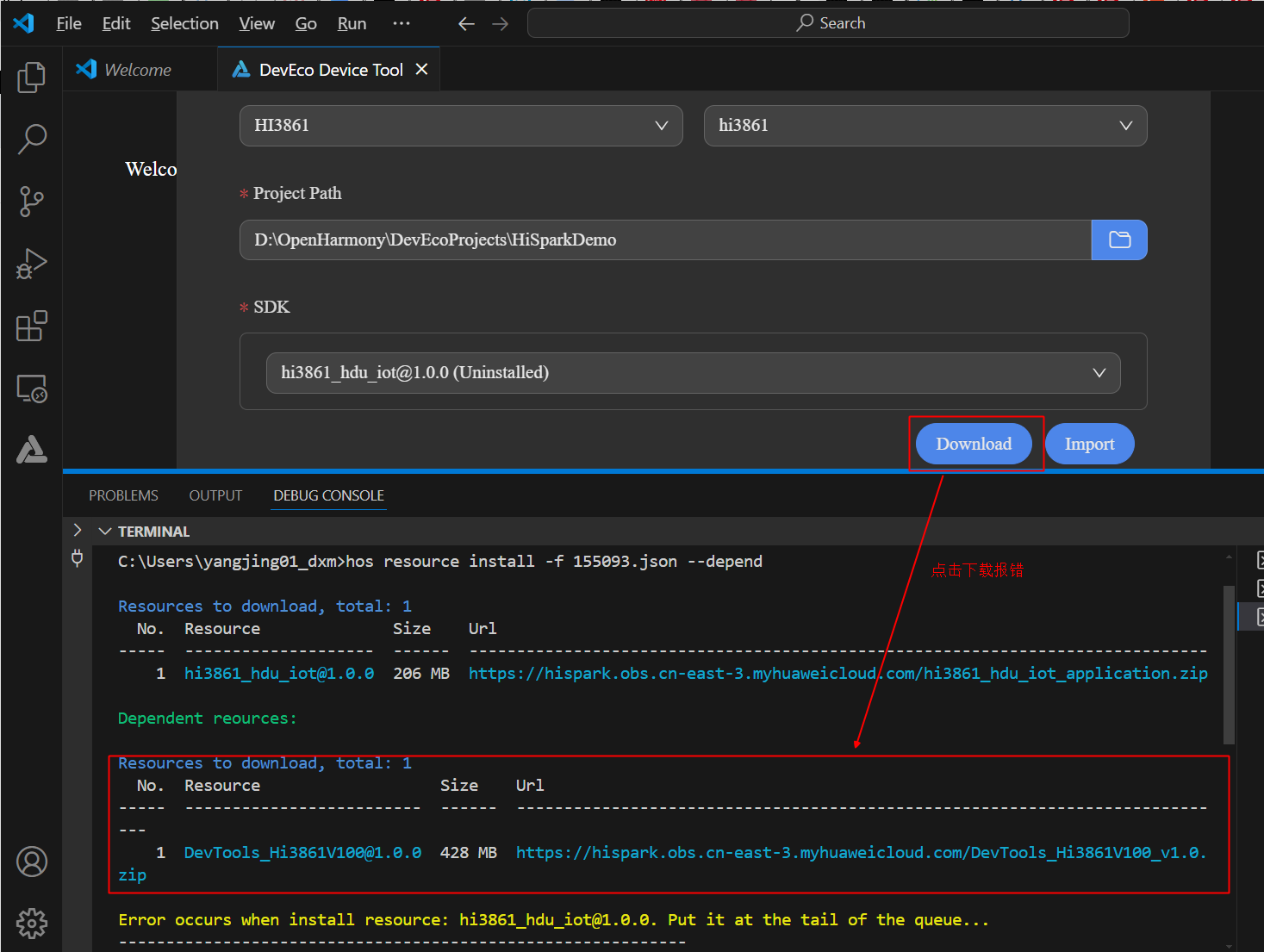This screenshot has height=952, width=1264.
Task: Go forward with the right arrow
Action: tap(501, 24)
